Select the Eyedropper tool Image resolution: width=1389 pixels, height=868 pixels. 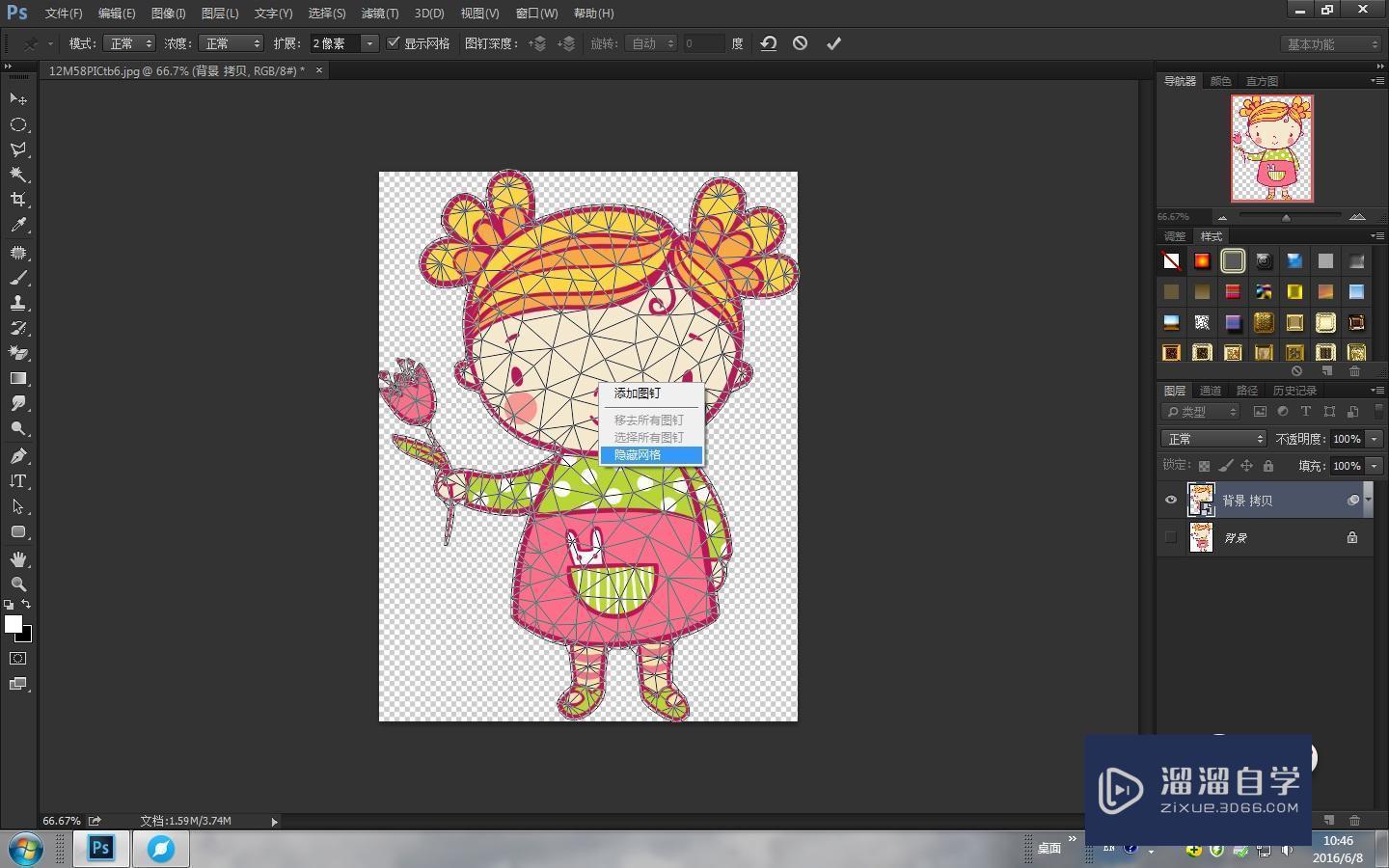click(17, 225)
